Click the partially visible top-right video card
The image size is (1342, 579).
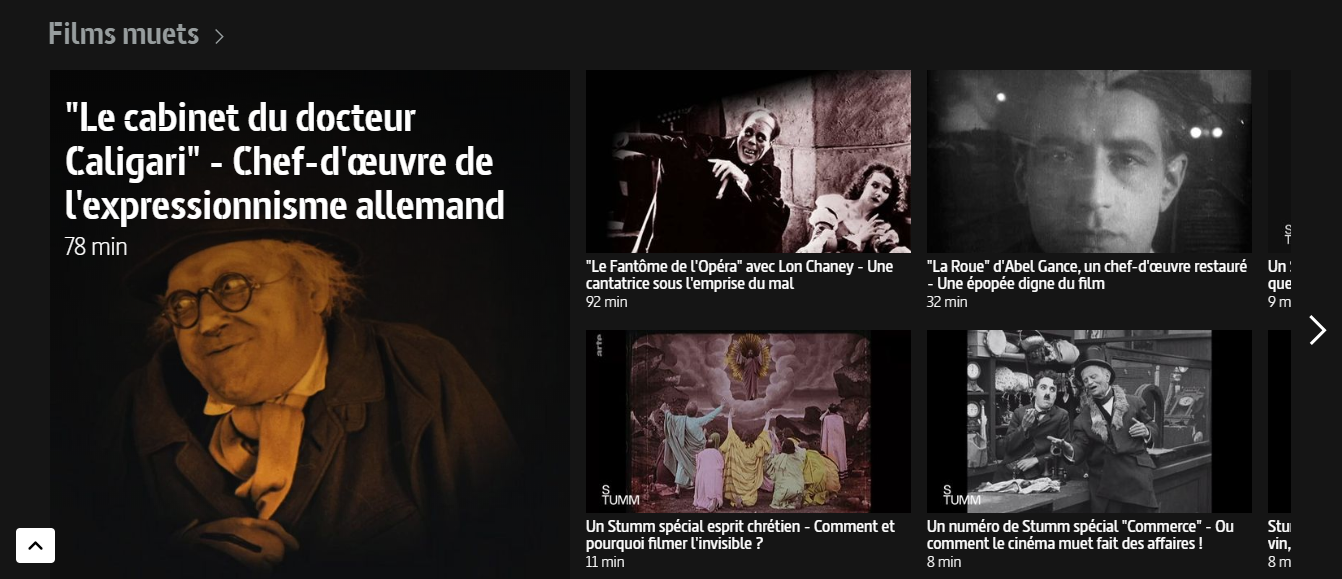[1279, 190]
